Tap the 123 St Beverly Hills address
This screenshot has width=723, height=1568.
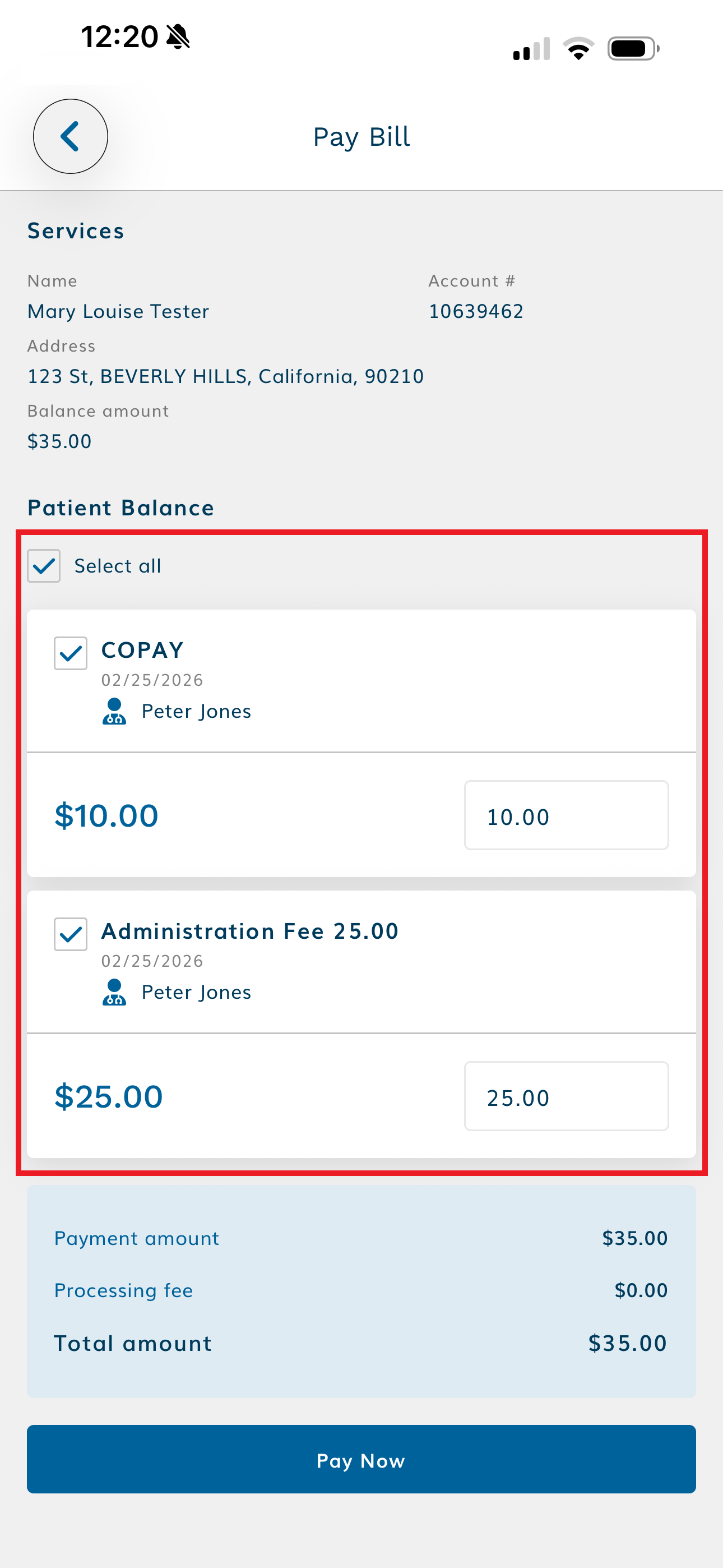226,376
